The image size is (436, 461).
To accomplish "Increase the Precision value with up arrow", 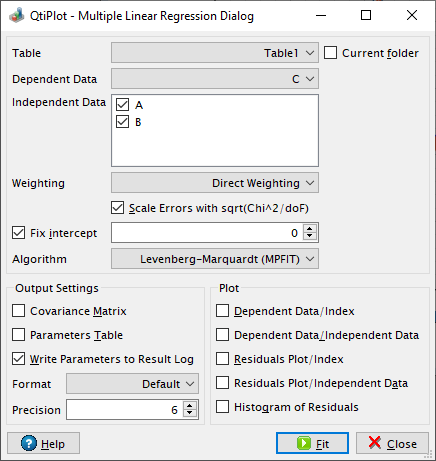I will click(190, 405).
